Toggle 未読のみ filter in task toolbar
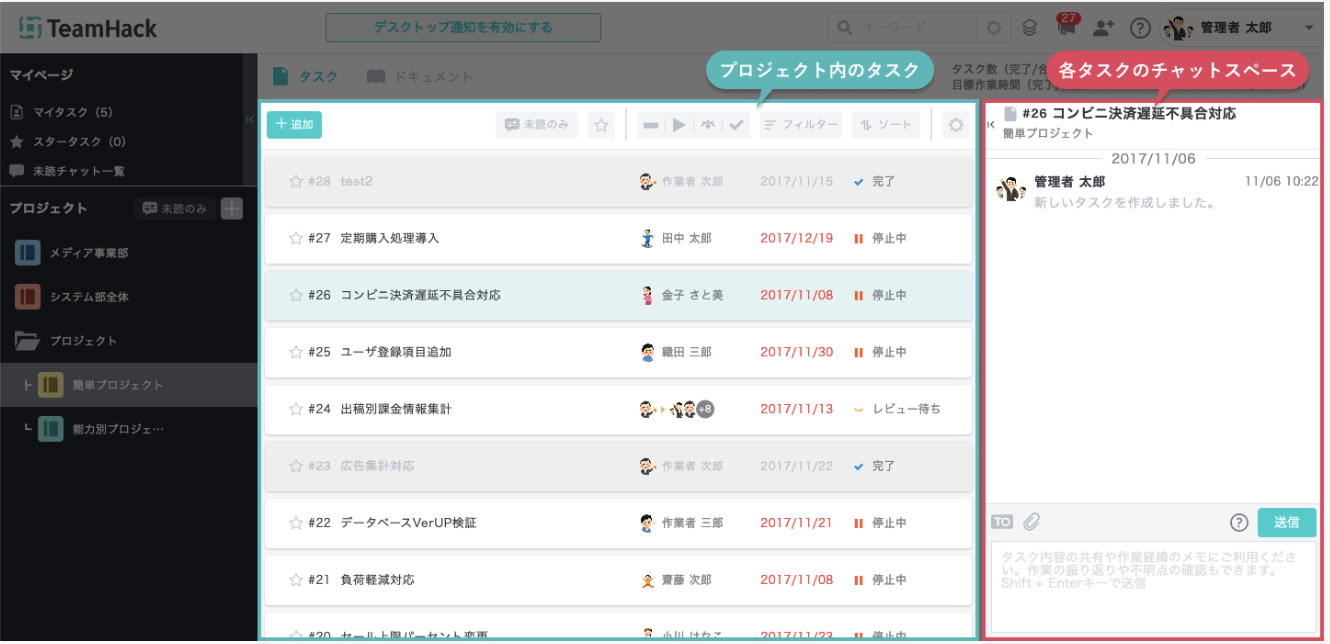 pos(537,125)
